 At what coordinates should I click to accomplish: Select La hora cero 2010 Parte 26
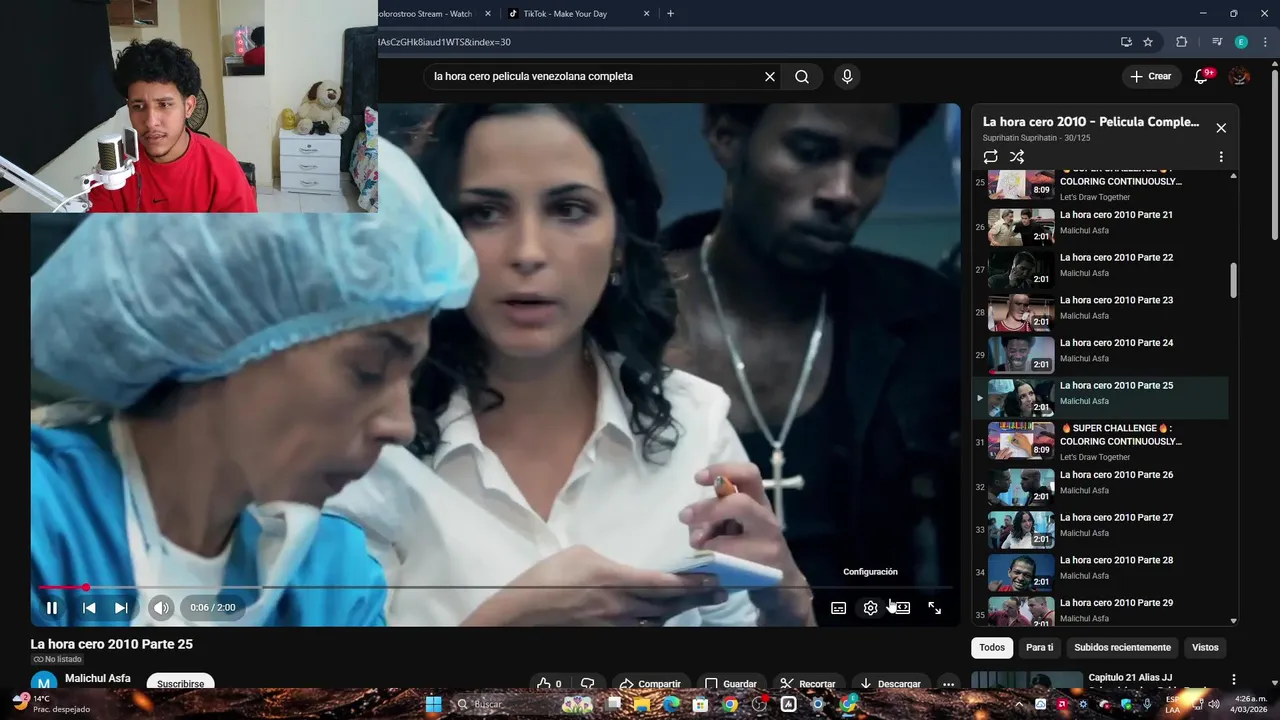(x=1100, y=487)
